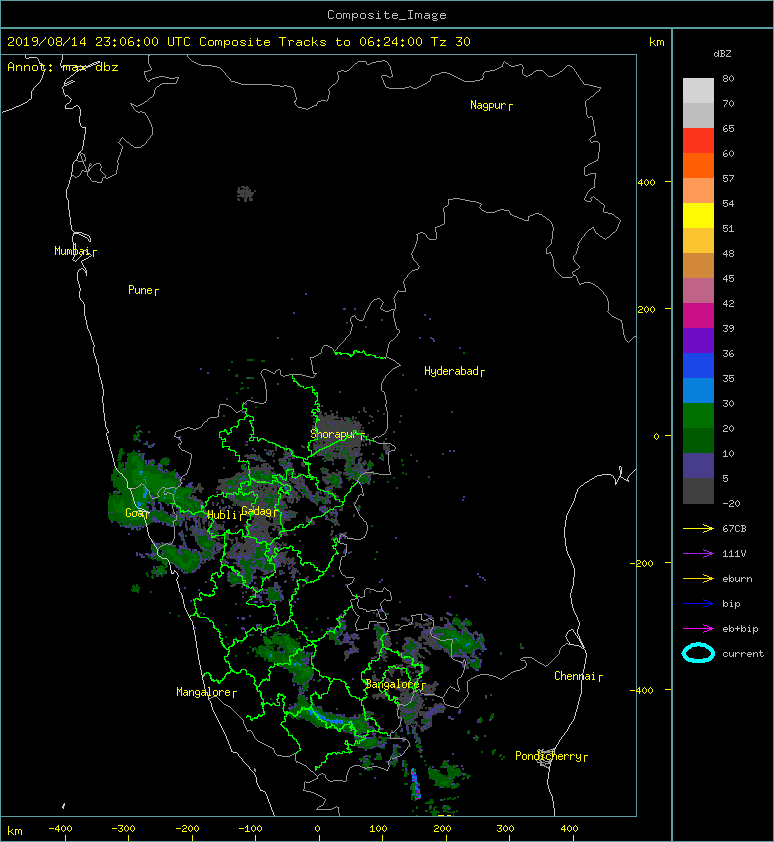The width and height of the screenshot is (774, 842).
Task: Click the 111V legend label
Action: [x=734, y=553]
